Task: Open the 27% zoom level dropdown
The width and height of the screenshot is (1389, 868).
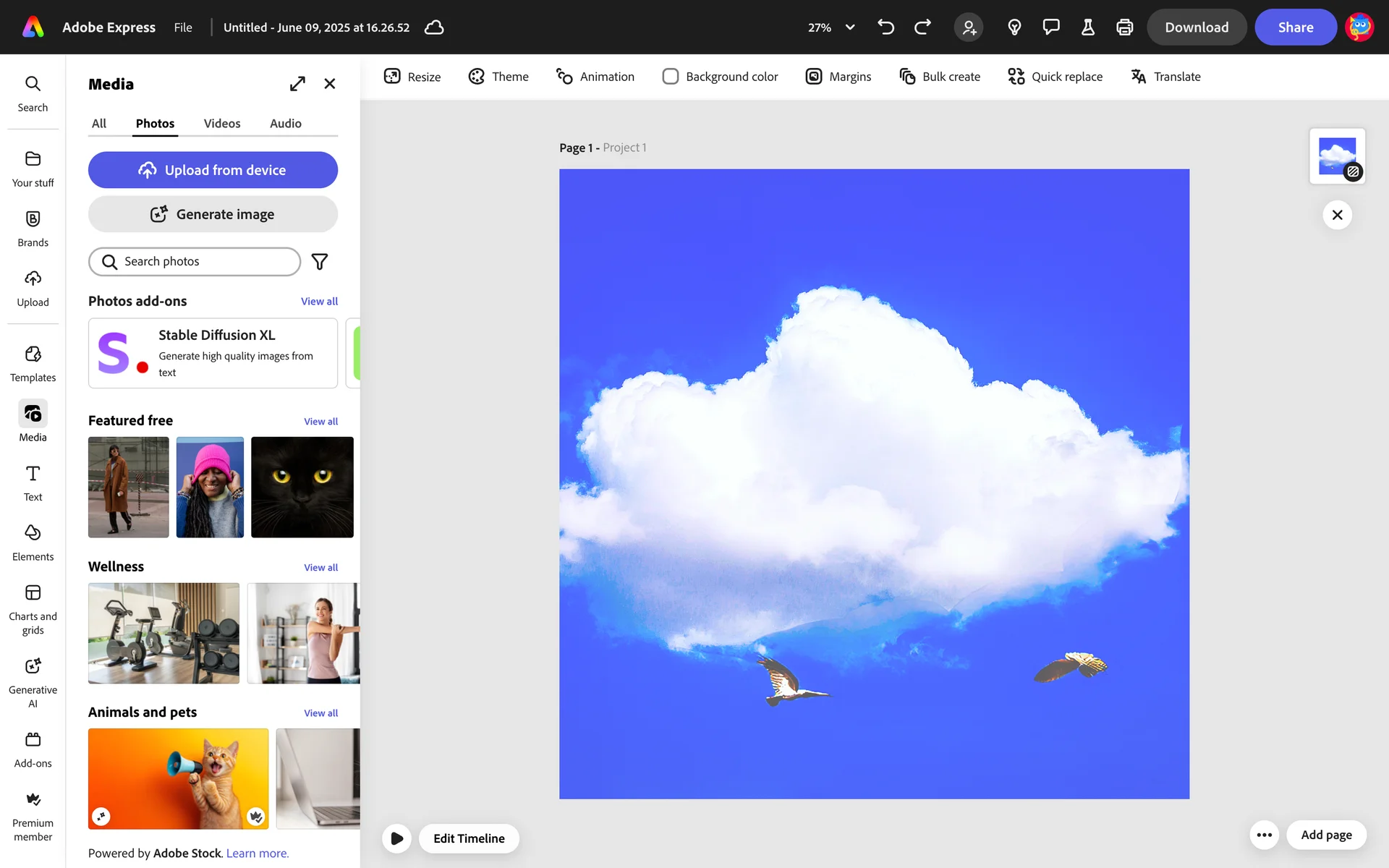Action: [x=831, y=27]
